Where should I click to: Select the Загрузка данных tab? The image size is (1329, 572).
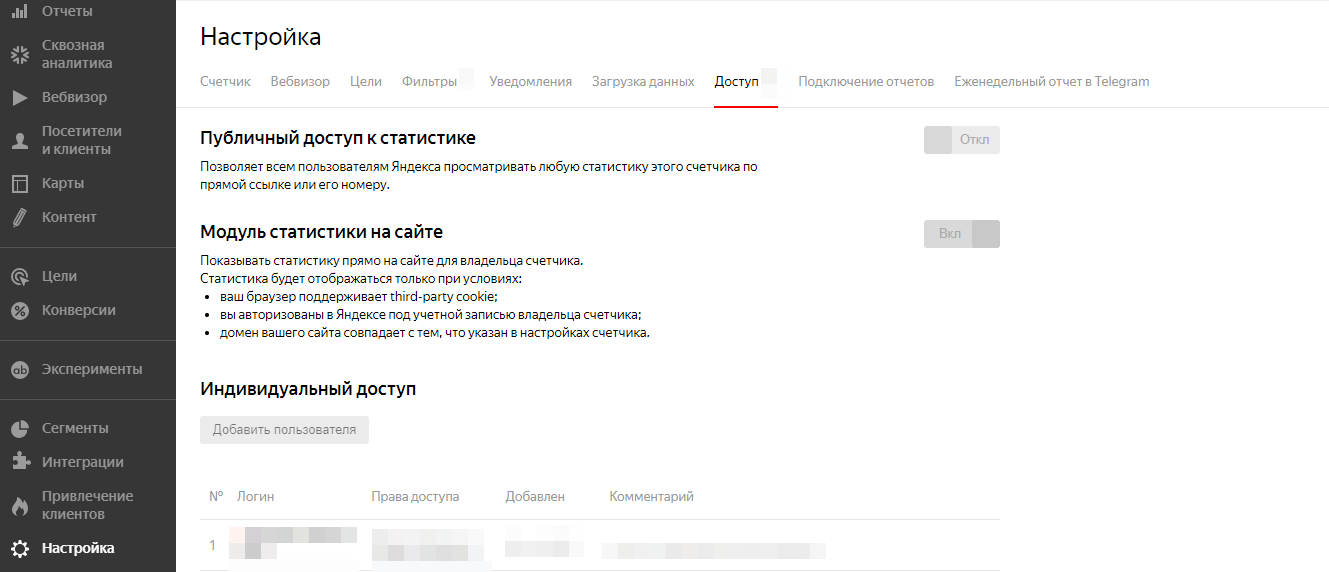pos(643,82)
